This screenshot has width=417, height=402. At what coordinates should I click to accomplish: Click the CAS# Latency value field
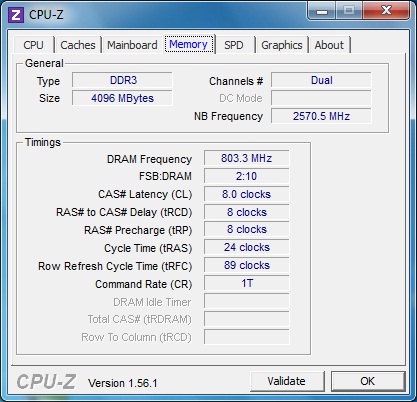click(x=247, y=194)
